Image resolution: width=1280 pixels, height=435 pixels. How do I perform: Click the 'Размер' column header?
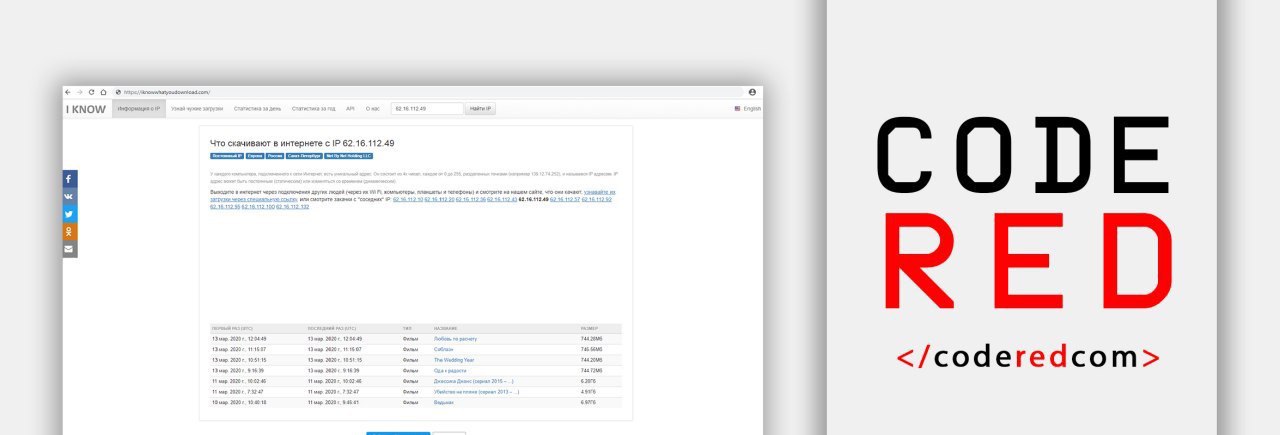(589, 328)
